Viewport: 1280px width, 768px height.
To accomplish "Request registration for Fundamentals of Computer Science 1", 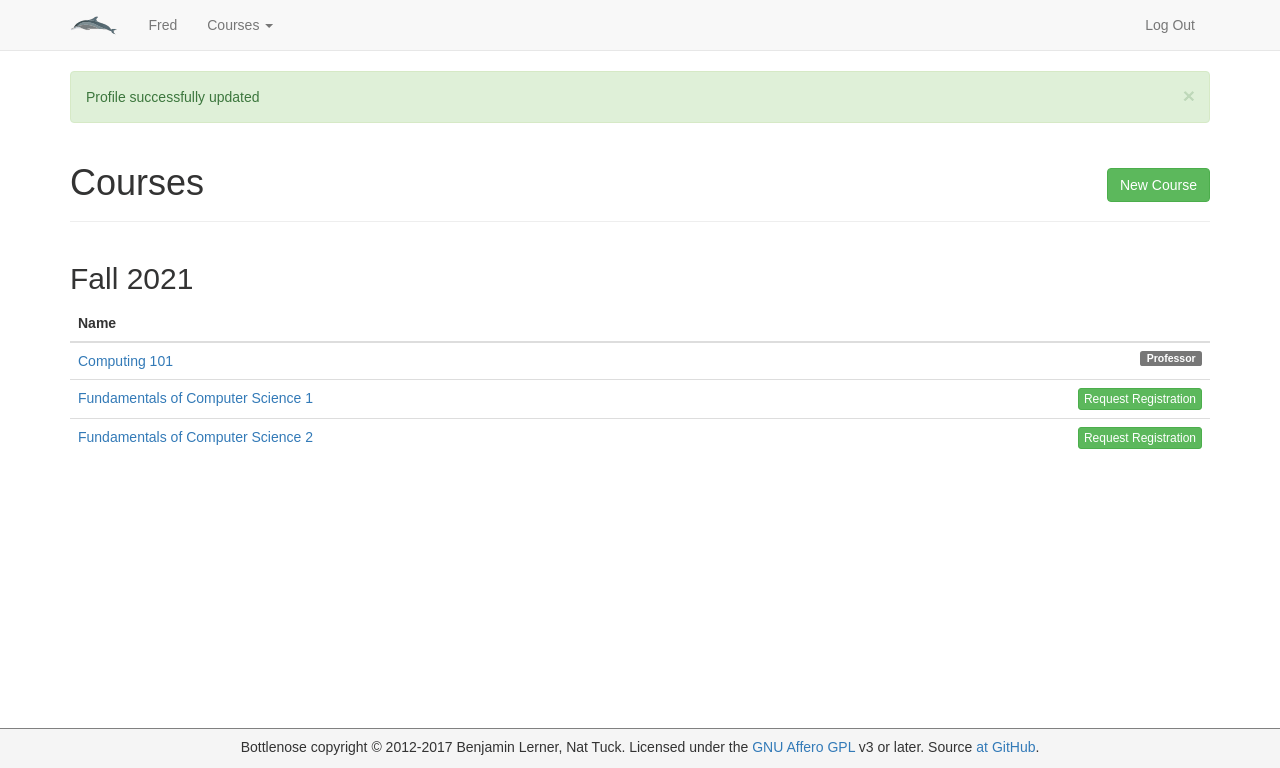I will coord(1139,399).
